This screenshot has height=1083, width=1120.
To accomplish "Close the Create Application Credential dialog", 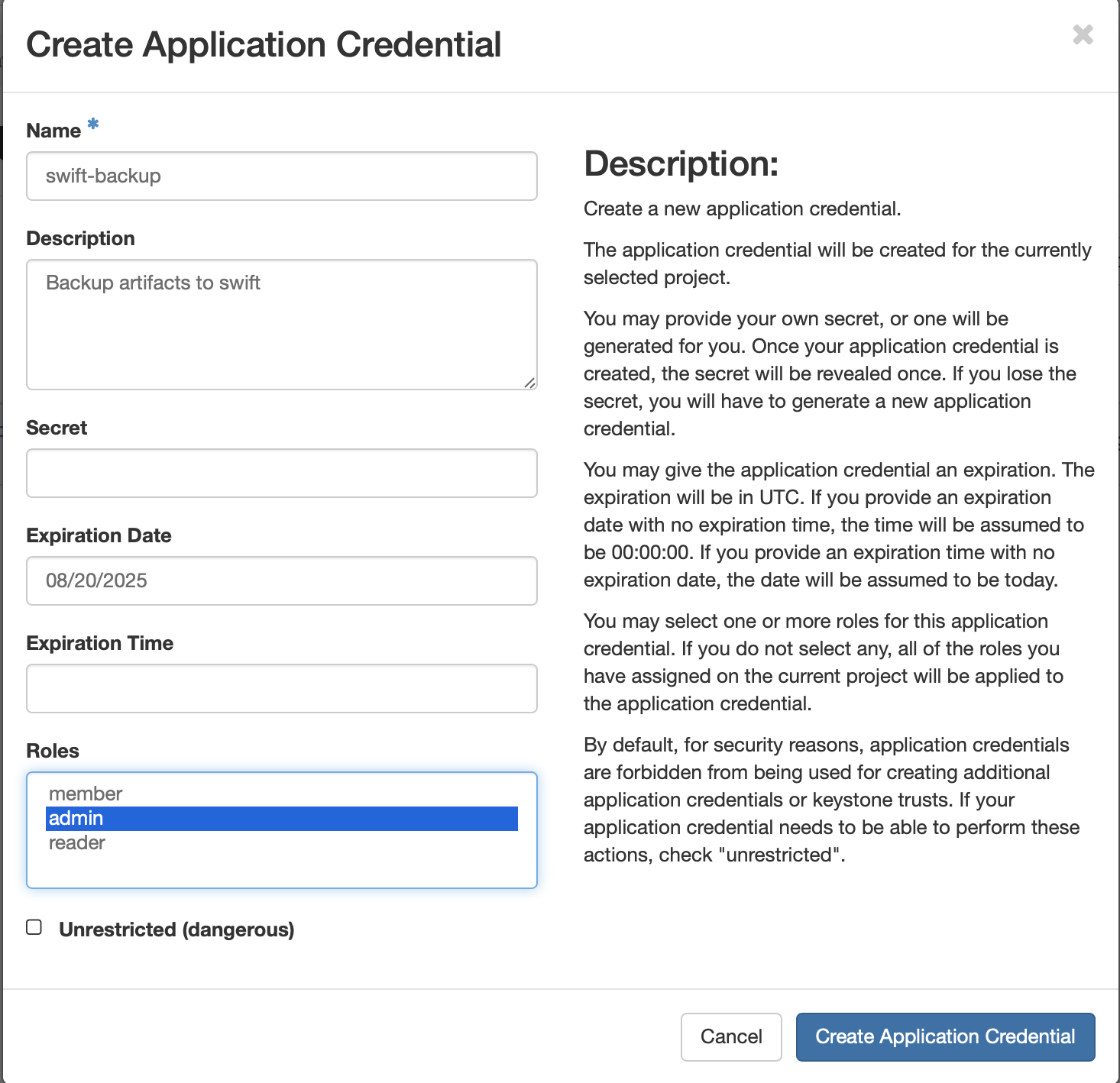I will click(1083, 34).
